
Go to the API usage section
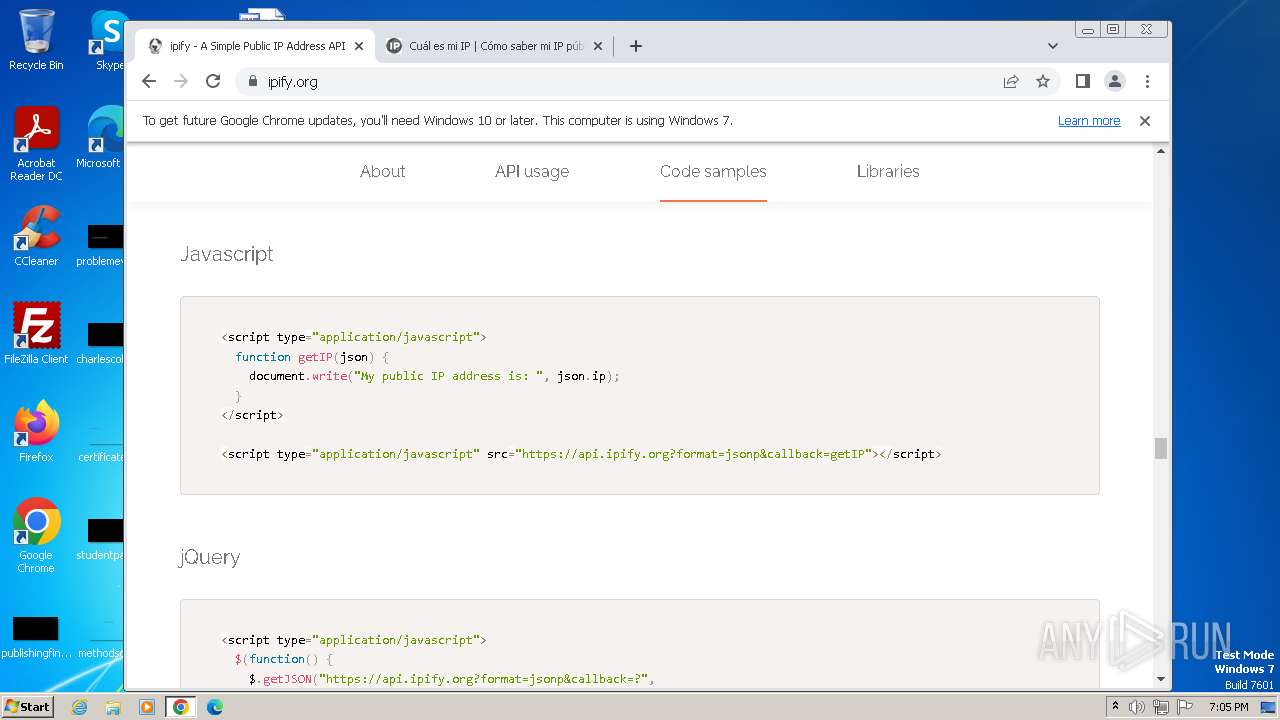coord(532,171)
